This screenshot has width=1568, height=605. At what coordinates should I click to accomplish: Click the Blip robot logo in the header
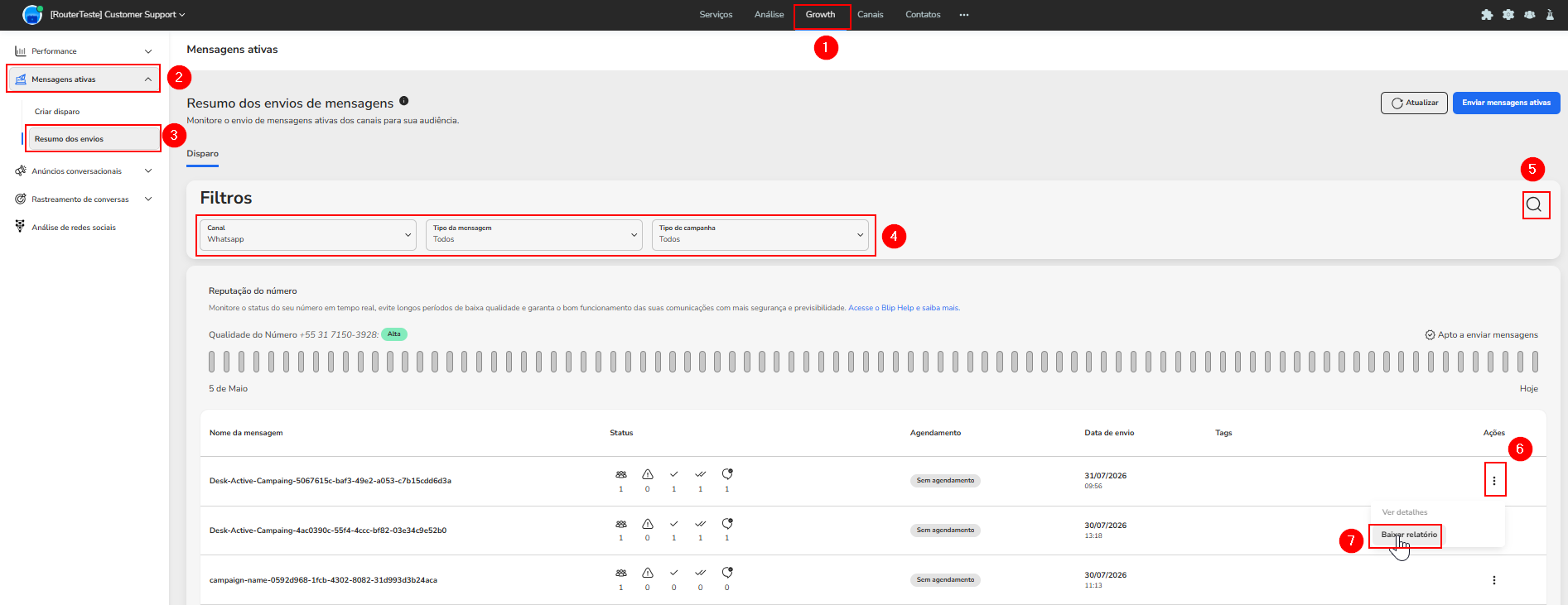(32, 15)
